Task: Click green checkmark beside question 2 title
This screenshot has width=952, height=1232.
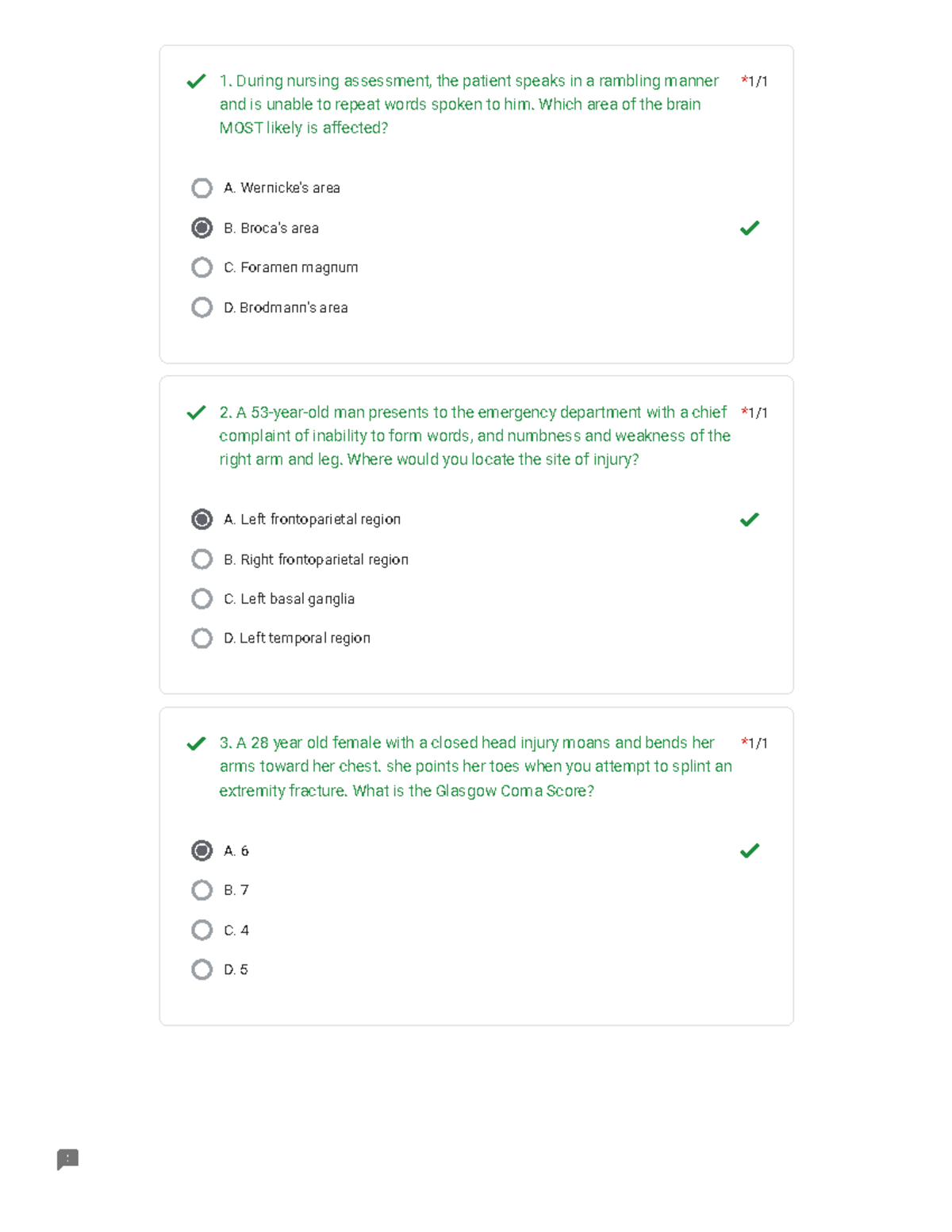Action: click(196, 413)
